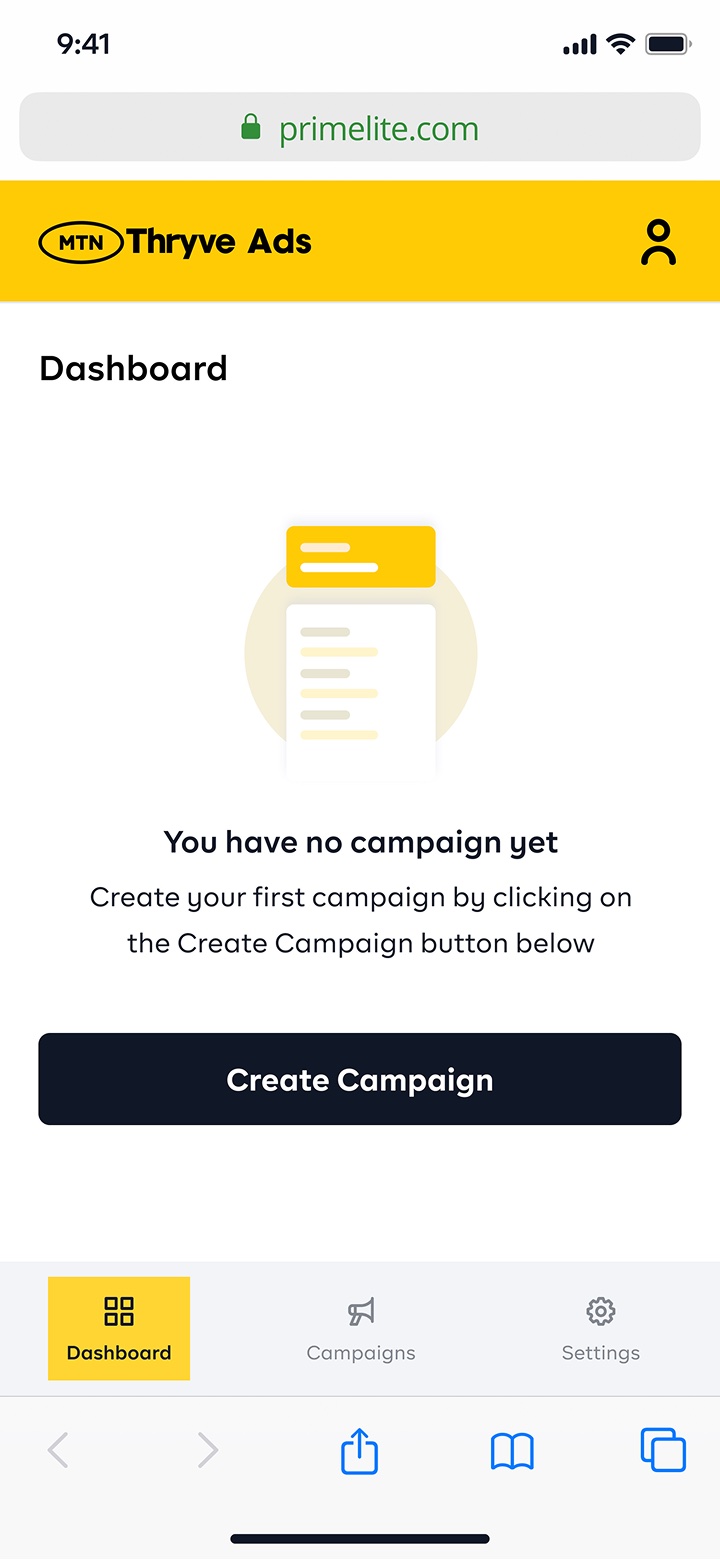Open the Campaigns megaphone icon
Screen dimensions: 720x1560
[x=361, y=1311]
